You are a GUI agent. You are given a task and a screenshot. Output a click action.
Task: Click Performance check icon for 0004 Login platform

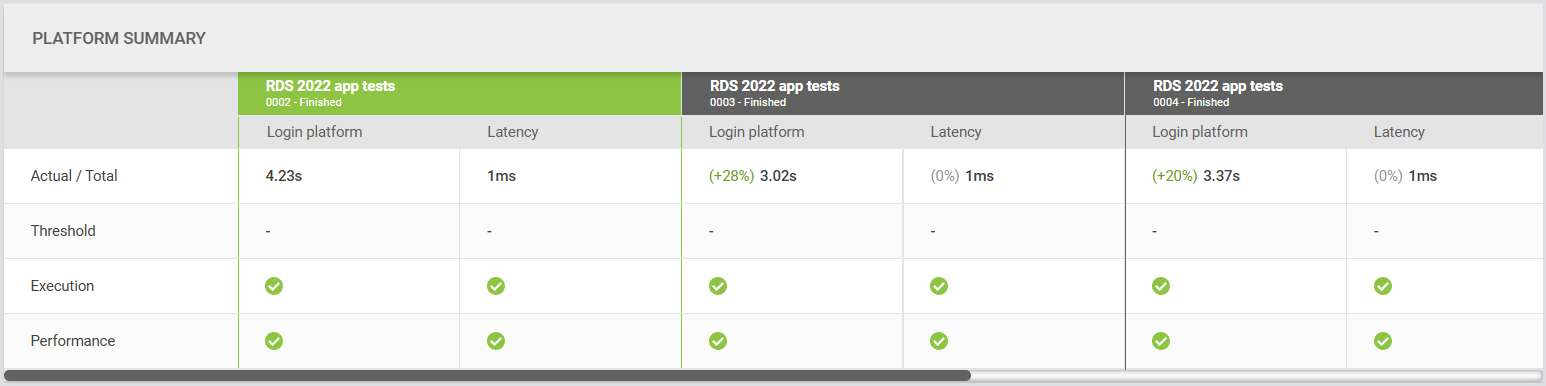click(1161, 341)
